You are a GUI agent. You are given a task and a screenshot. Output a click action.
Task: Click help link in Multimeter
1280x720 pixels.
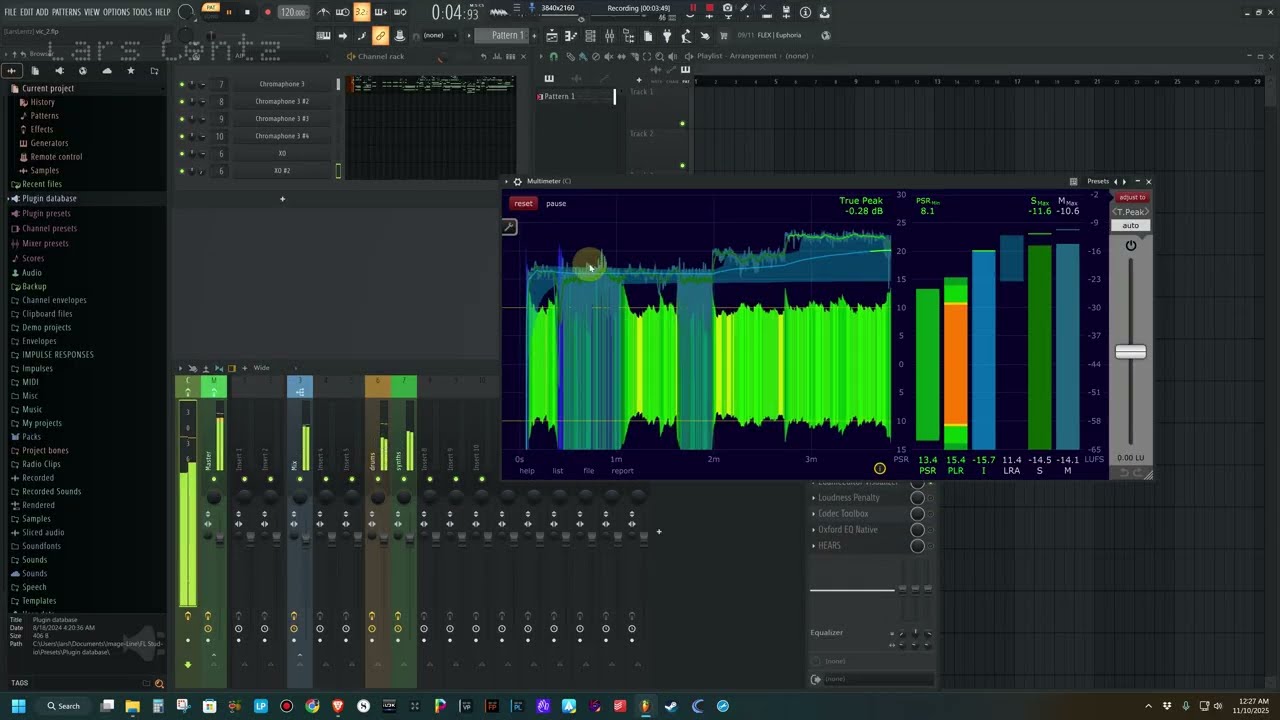527,471
